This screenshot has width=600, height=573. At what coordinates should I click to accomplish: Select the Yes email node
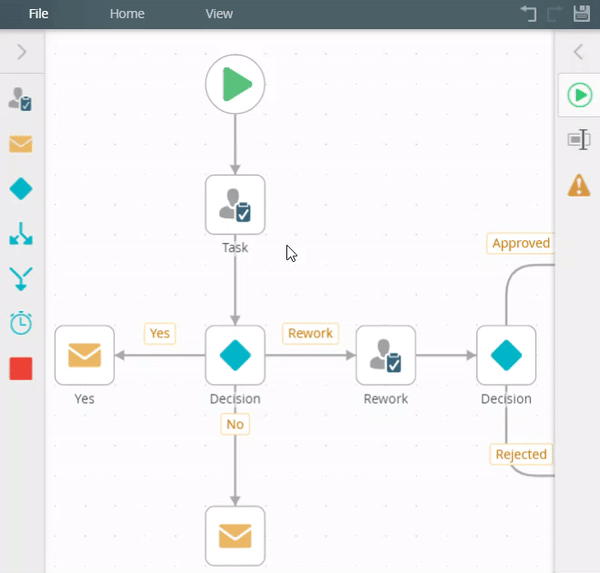coord(85,355)
